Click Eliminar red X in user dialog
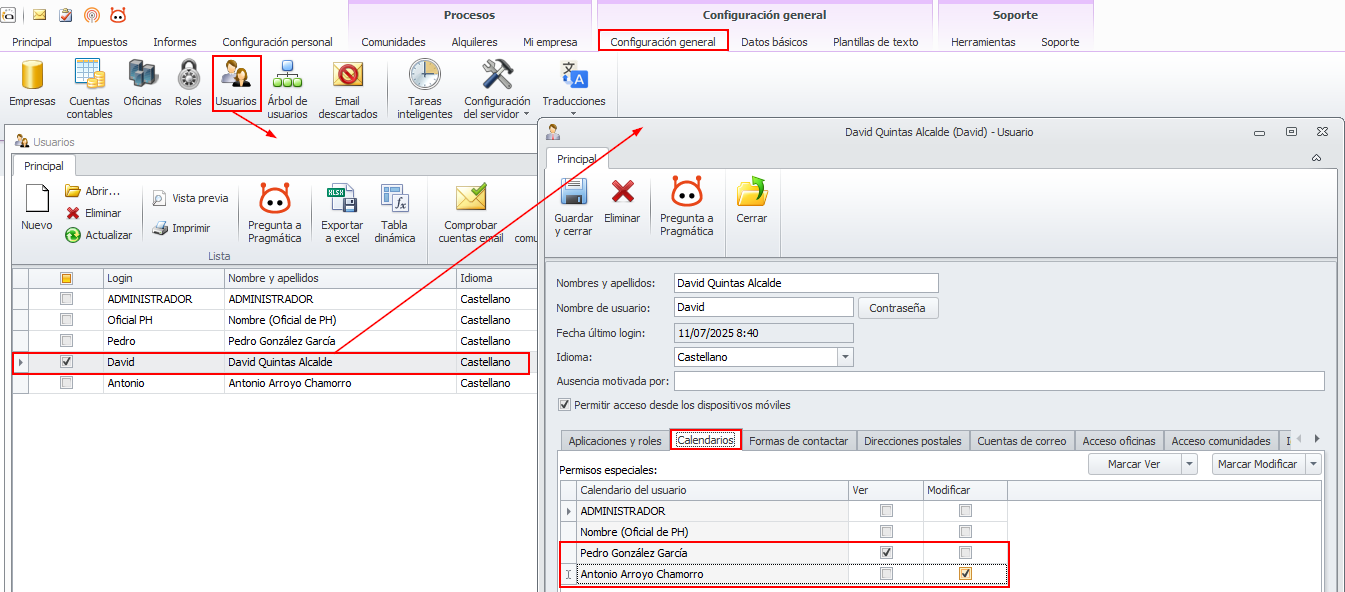The image size is (1345, 592). click(x=622, y=201)
